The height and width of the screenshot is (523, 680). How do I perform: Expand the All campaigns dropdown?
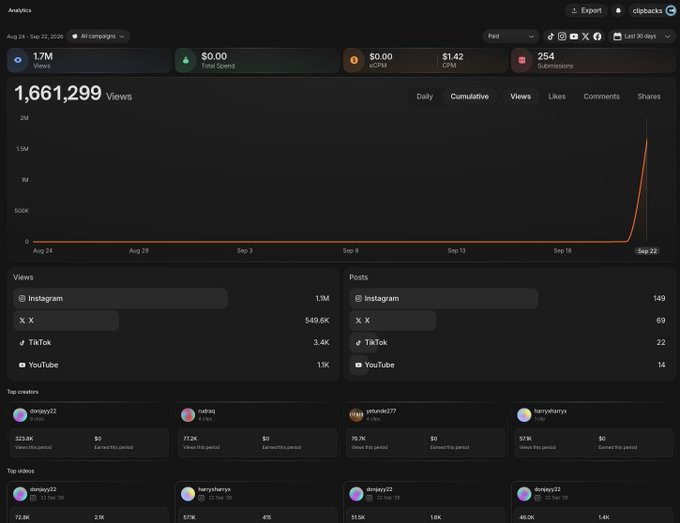[x=98, y=36]
